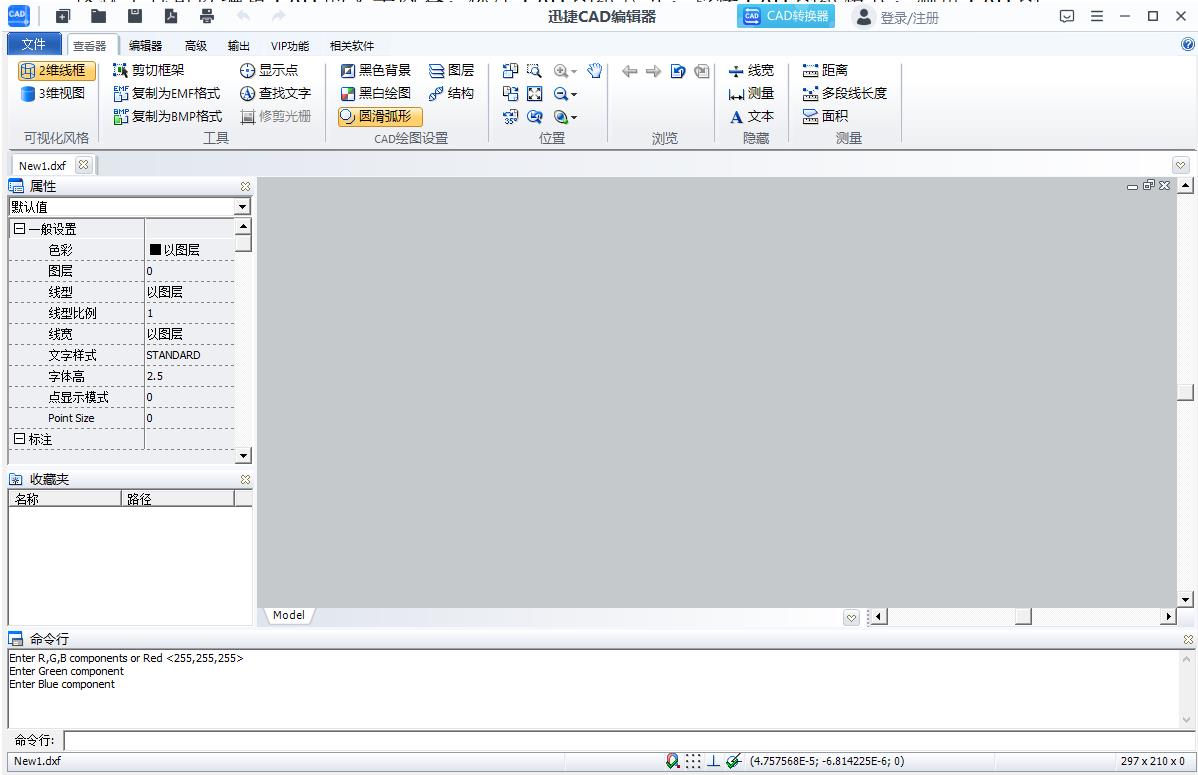Click the print icon in title bar
Viewport: 1198px width, 775px height.
pos(206,16)
